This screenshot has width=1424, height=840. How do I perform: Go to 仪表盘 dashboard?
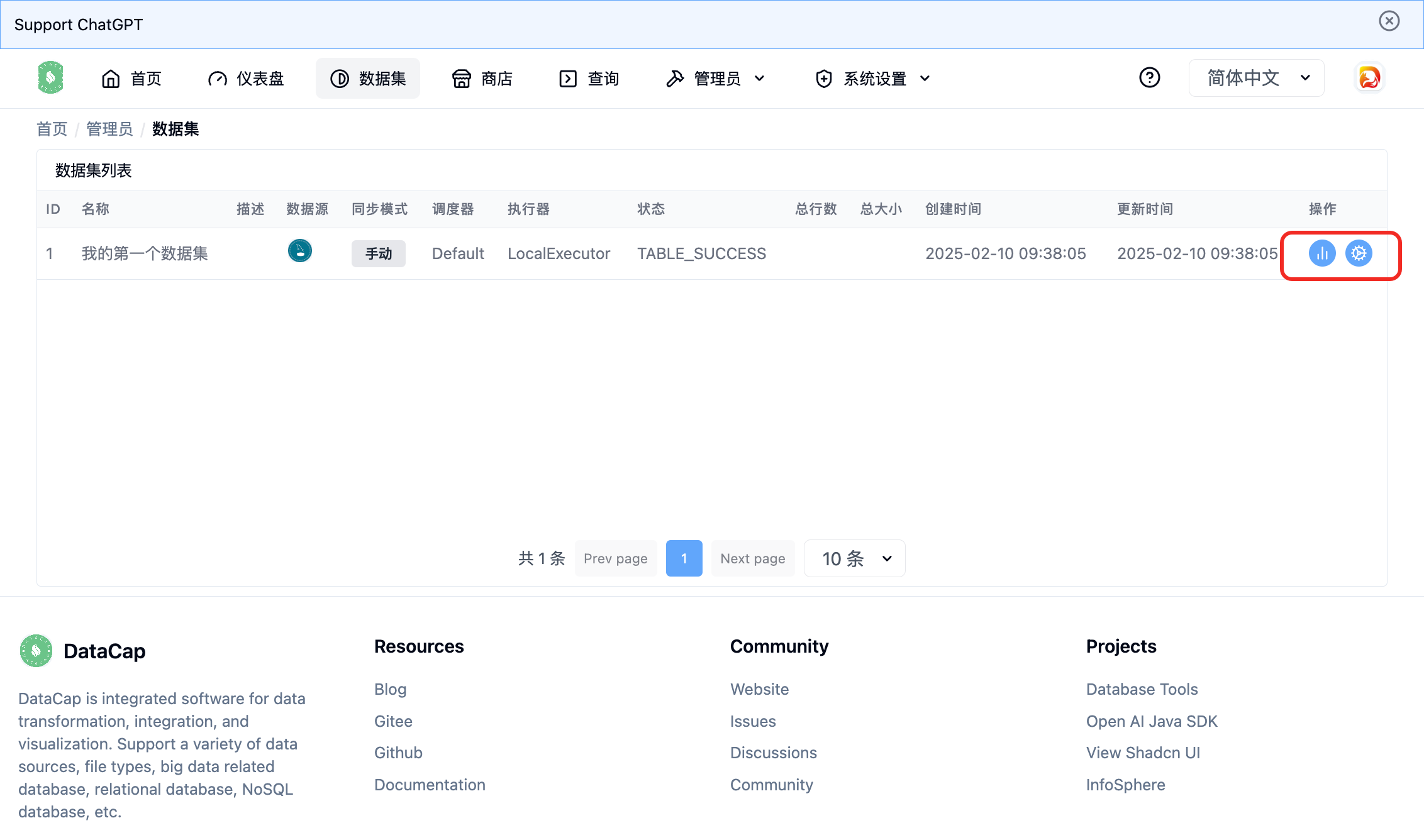(246, 79)
